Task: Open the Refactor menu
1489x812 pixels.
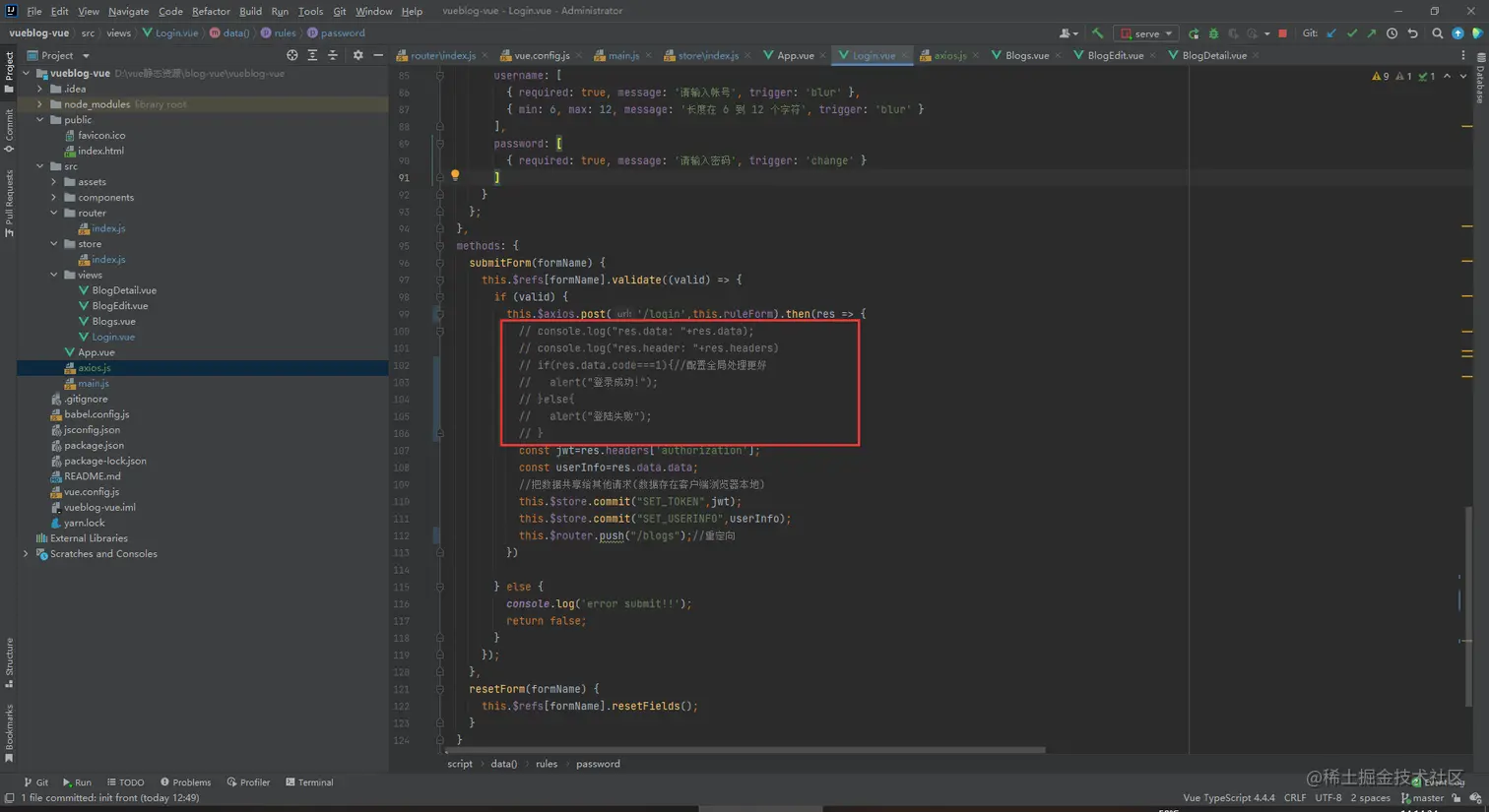Action: click(x=211, y=11)
